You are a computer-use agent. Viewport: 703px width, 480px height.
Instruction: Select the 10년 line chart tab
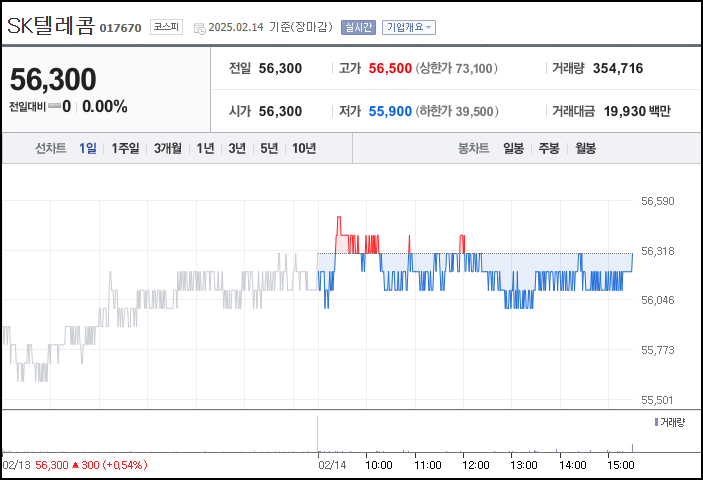tap(304, 148)
